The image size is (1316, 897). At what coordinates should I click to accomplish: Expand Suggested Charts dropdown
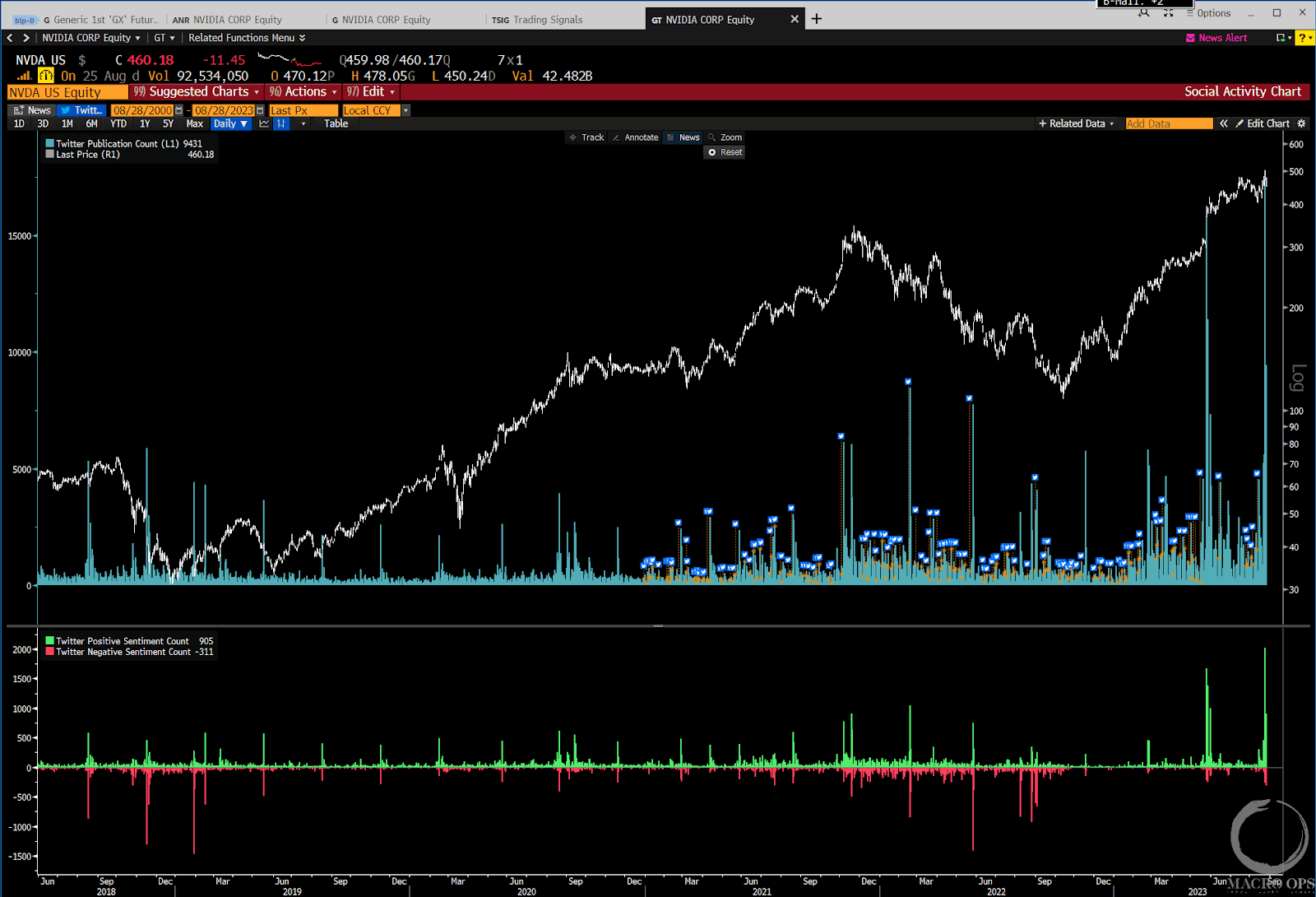tap(197, 91)
